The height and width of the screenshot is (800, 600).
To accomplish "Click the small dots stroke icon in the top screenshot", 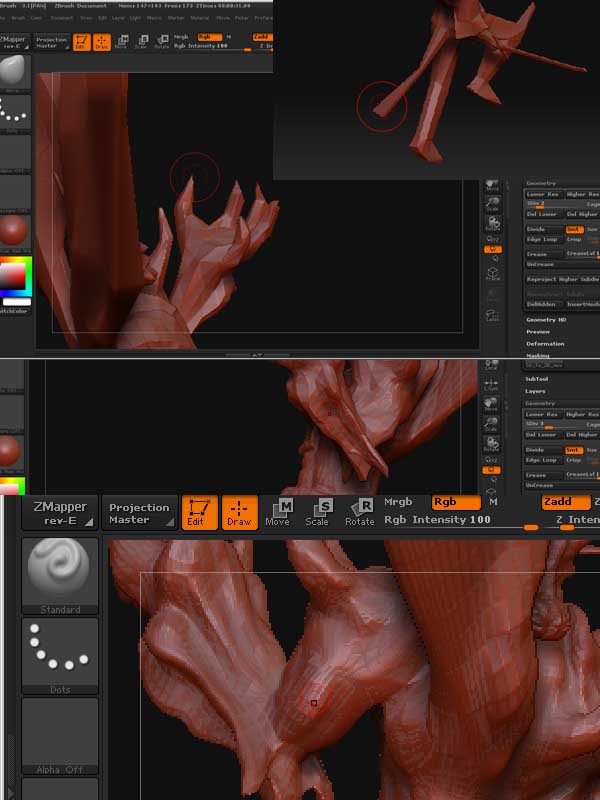I will (x=14, y=112).
